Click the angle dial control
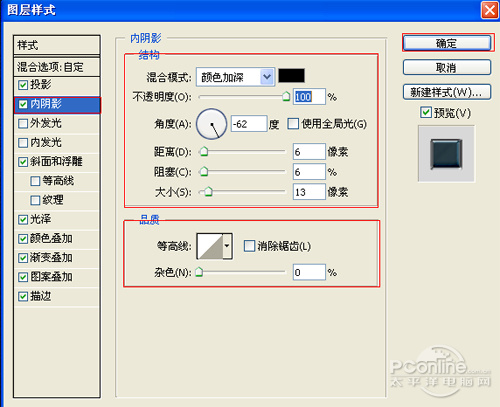This screenshot has height=407, width=500. tap(211, 124)
